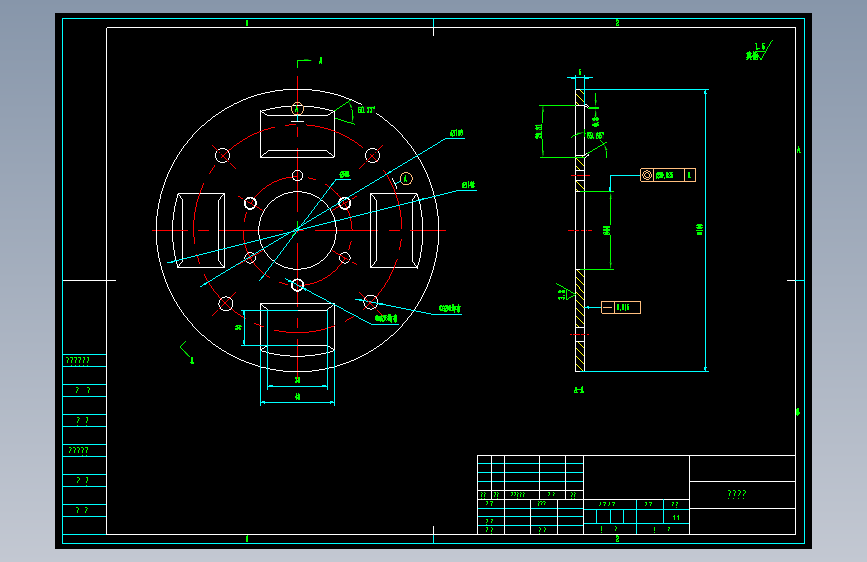
Task: Select the right rectangular slot of the flange
Action: pyautogui.click(x=396, y=230)
